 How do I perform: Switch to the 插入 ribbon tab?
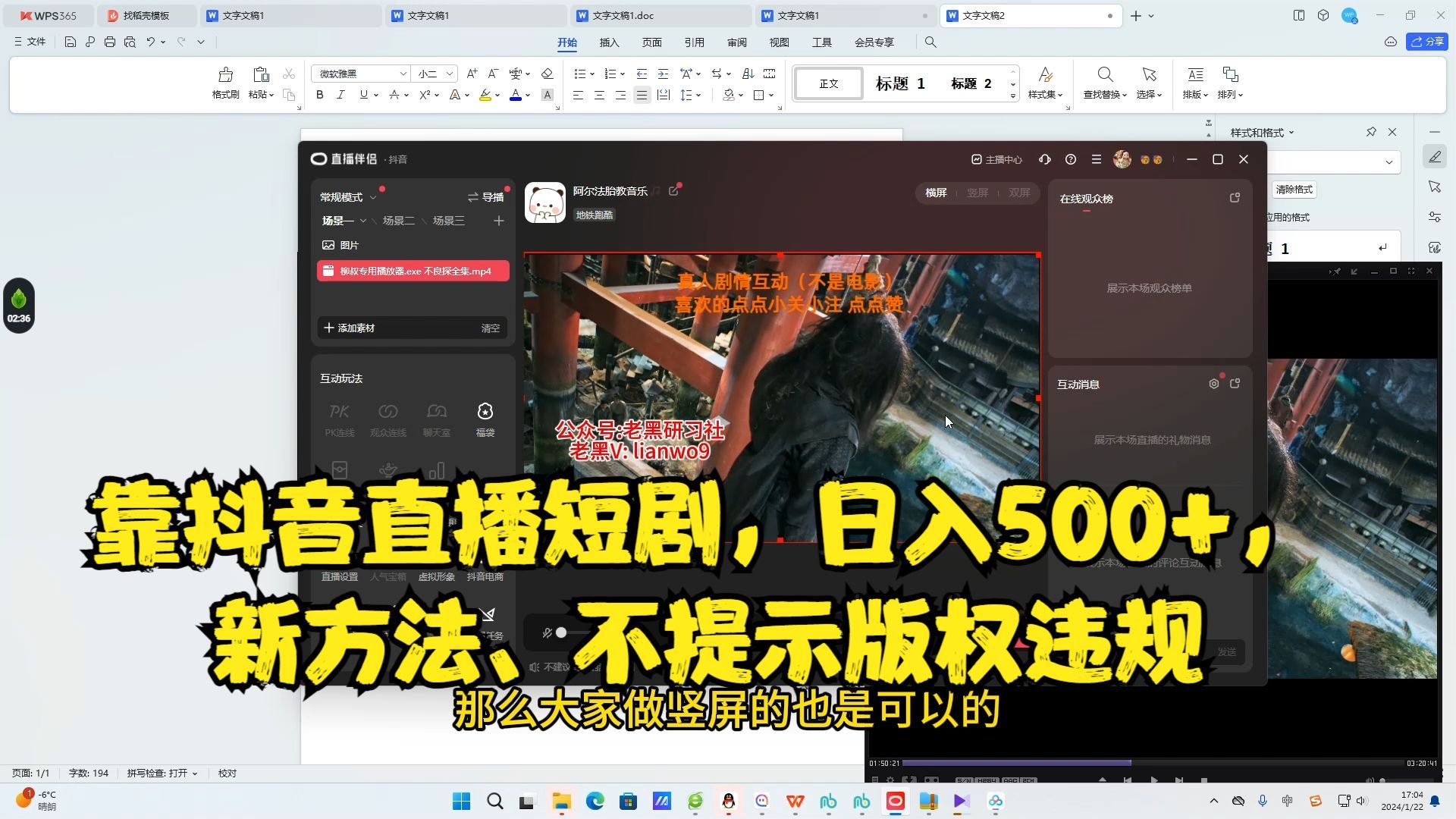[609, 42]
